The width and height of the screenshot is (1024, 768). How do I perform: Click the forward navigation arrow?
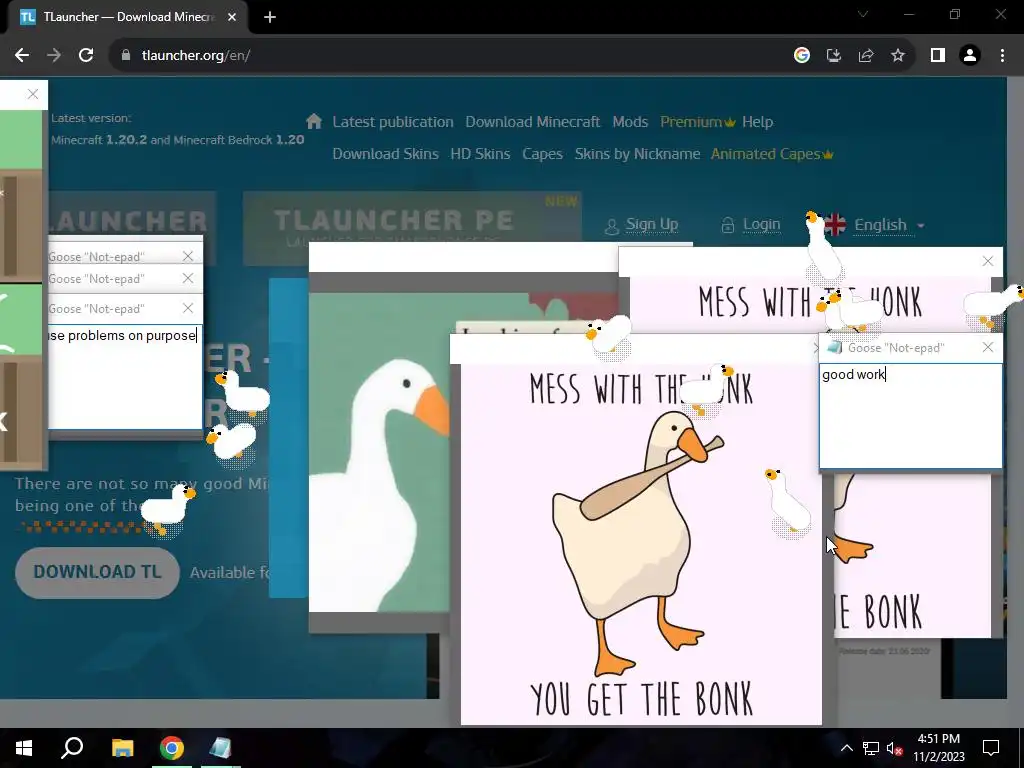pos(54,56)
